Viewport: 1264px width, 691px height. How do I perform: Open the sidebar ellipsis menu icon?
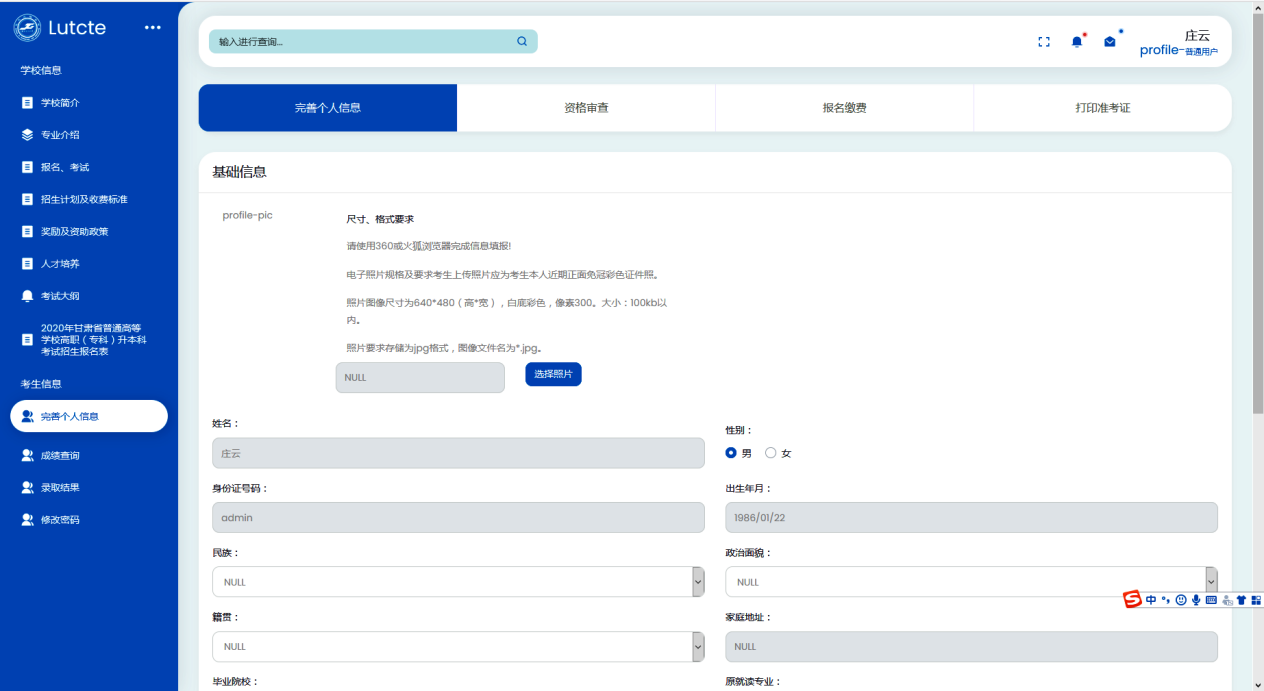click(152, 27)
